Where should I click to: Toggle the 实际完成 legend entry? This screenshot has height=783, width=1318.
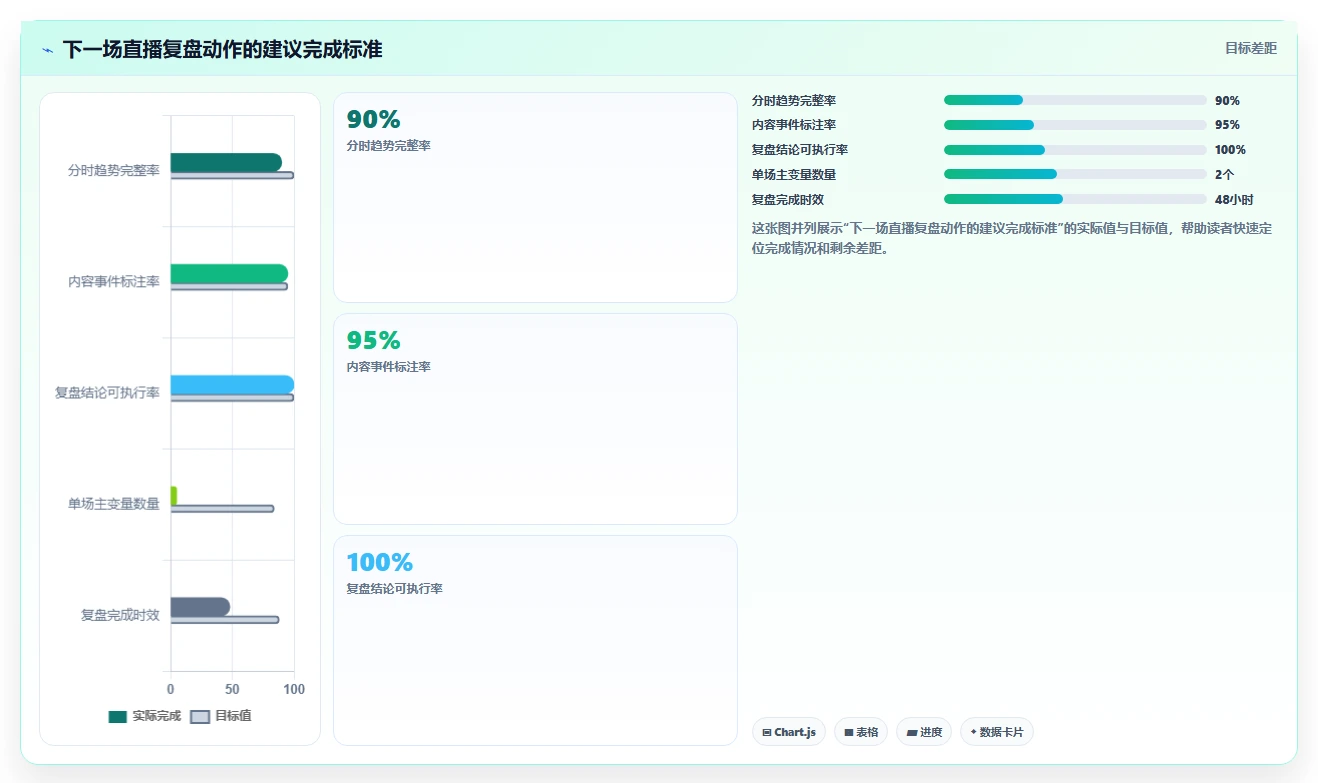point(145,716)
